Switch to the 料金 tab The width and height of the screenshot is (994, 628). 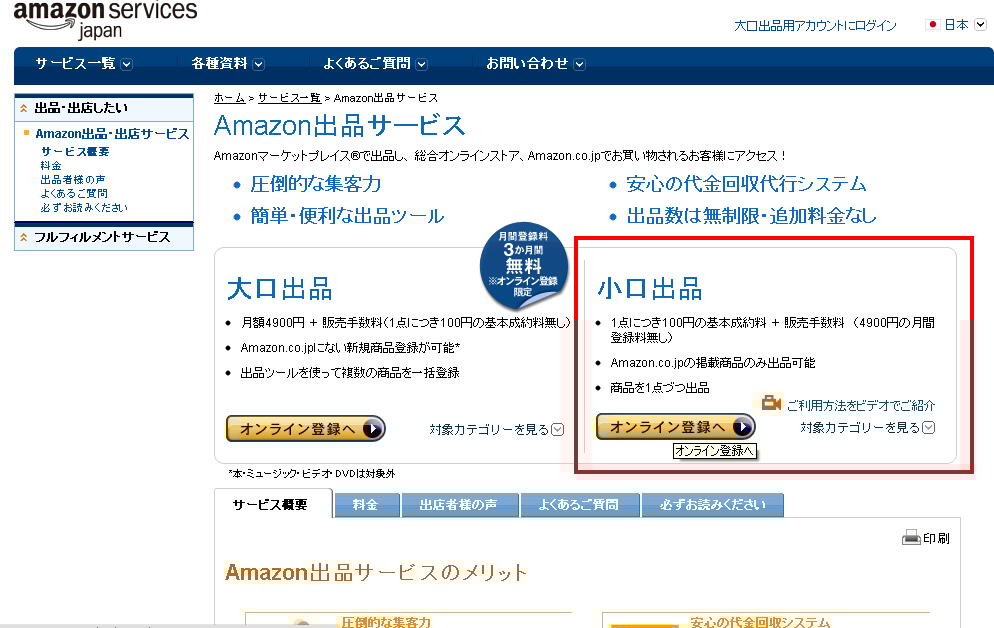(x=366, y=505)
